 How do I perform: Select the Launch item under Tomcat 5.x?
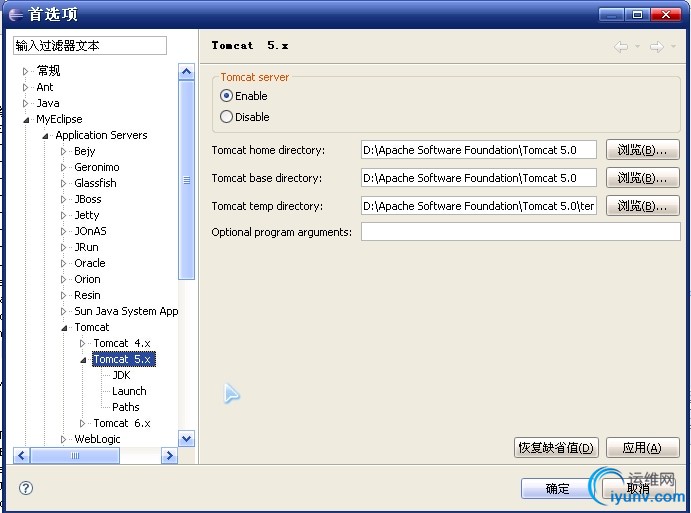129,391
